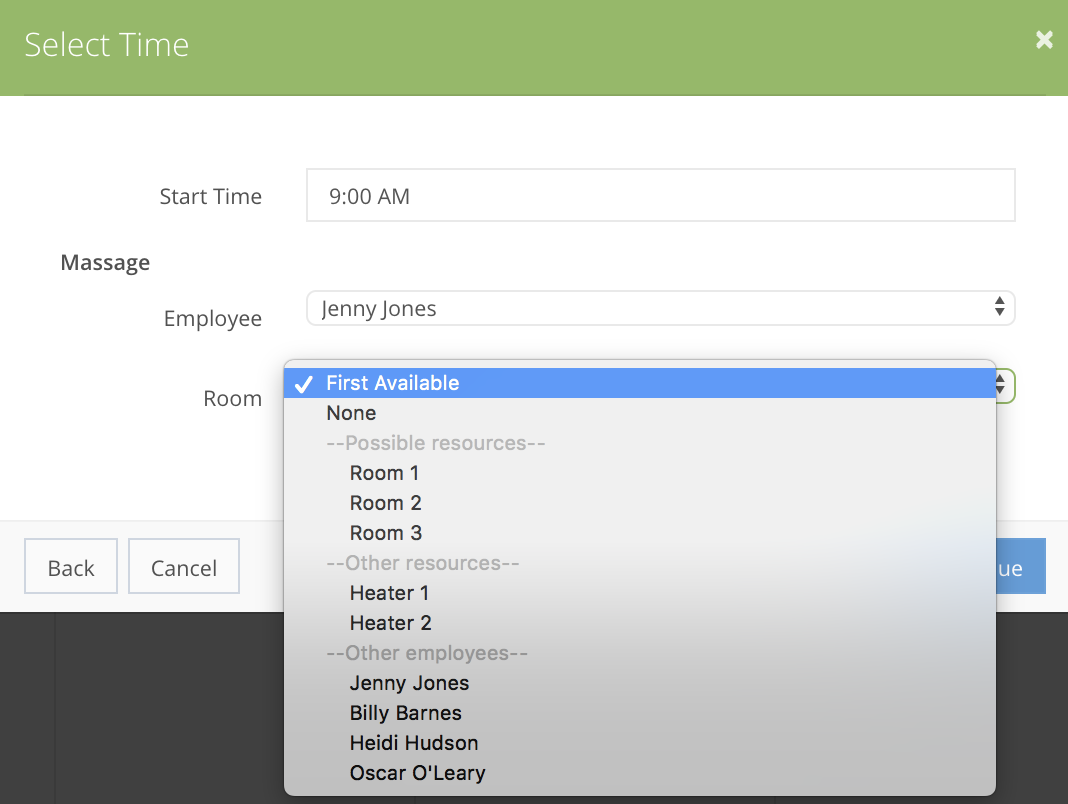Close the Select Time dialog

pos(1044,40)
